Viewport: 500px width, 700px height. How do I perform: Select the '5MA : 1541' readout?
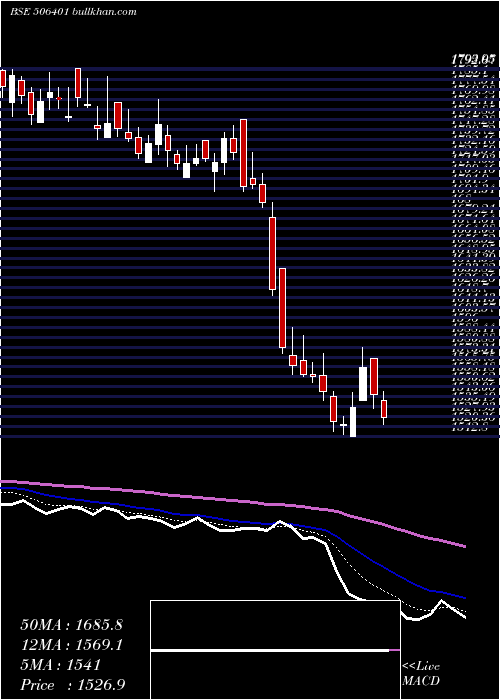point(60,665)
